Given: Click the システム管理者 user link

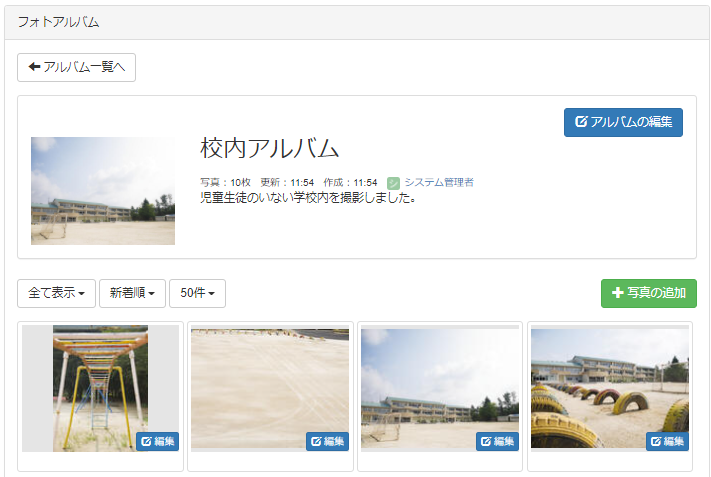Looking at the screenshot, I should (x=438, y=183).
